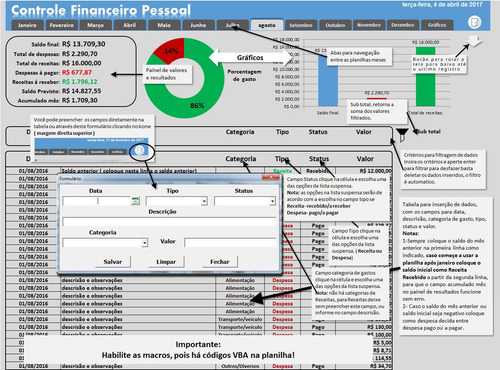Click the Saldo anterior description cell
This screenshot has height=370, width=500.
[x=138, y=171]
